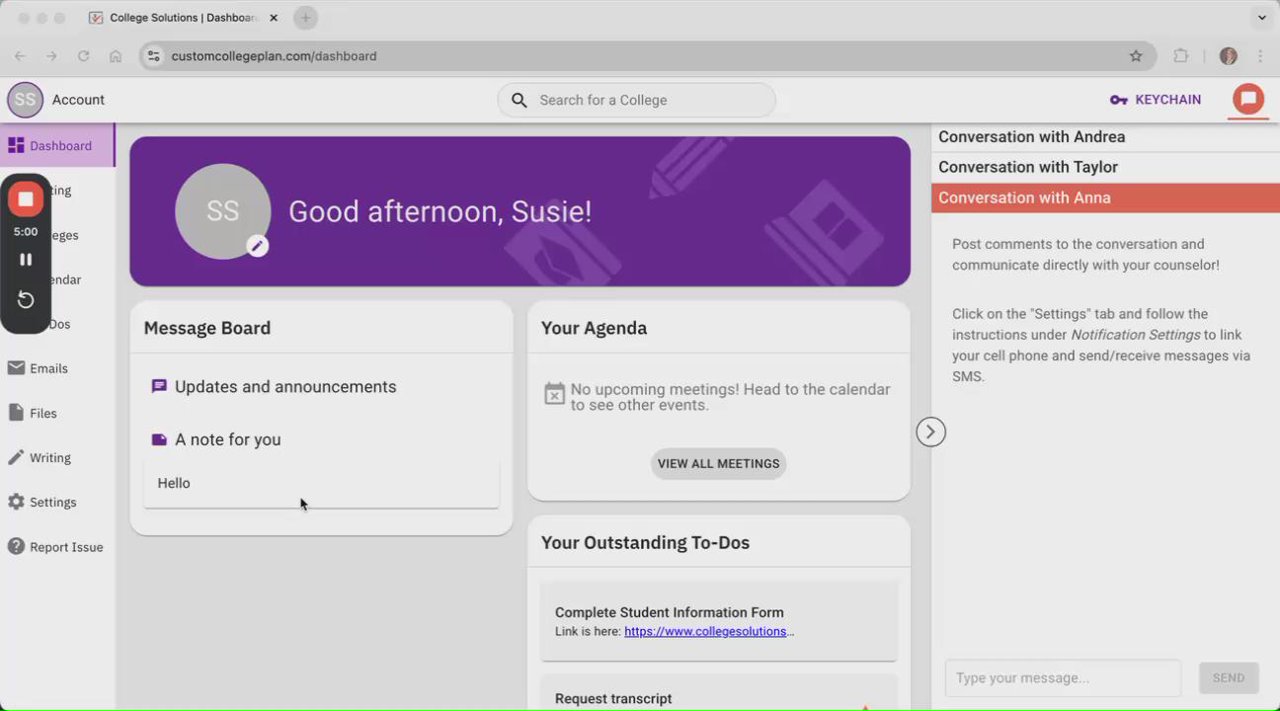Collapse the chat panel with the arrow

coord(931,432)
